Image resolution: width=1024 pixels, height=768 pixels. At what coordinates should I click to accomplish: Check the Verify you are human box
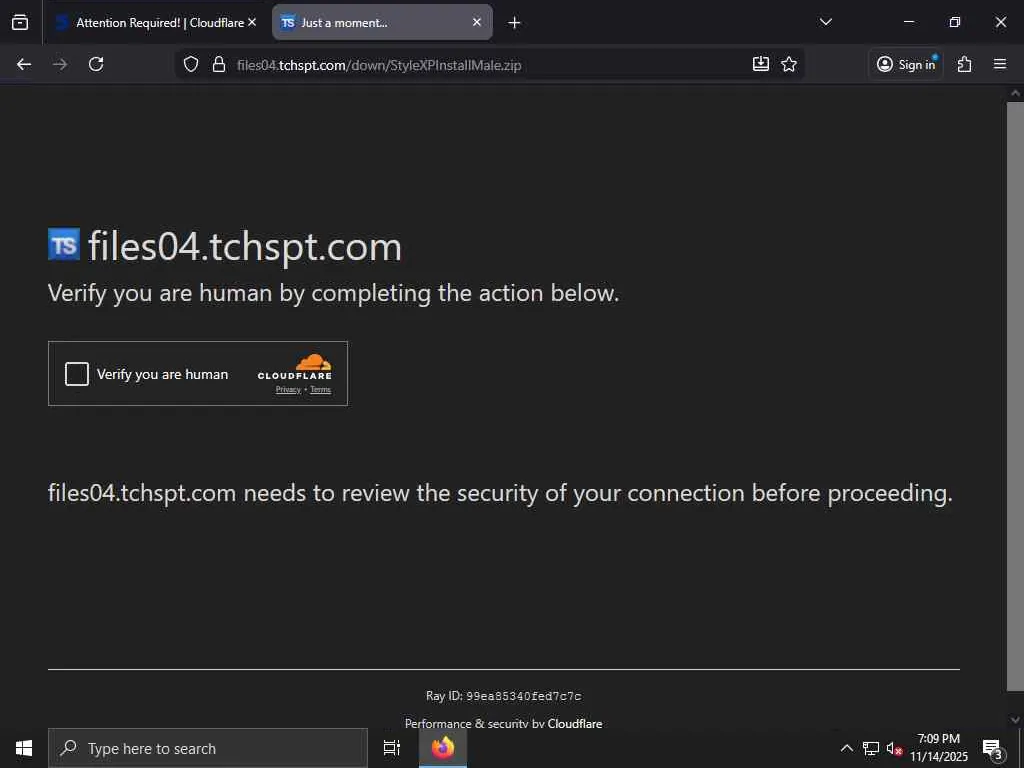pyautogui.click(x=76, y=374)
